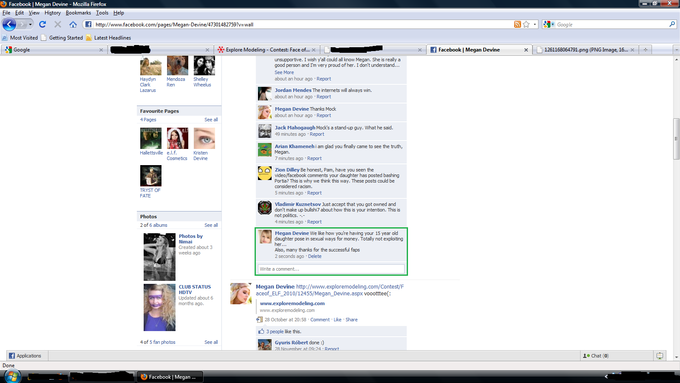
Task: Click the RSS feed icon in address bar
Action: (x=517, y=25)
